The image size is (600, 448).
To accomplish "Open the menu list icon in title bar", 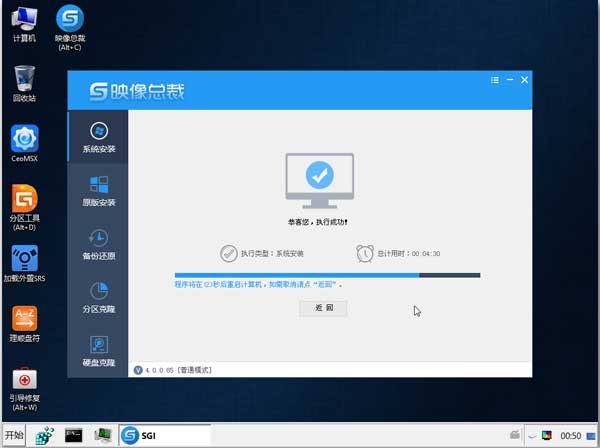I will point(495,80).
